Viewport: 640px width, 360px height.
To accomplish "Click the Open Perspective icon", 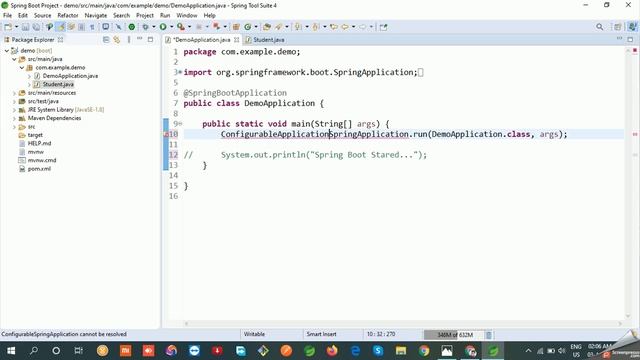I will (618, 27).
